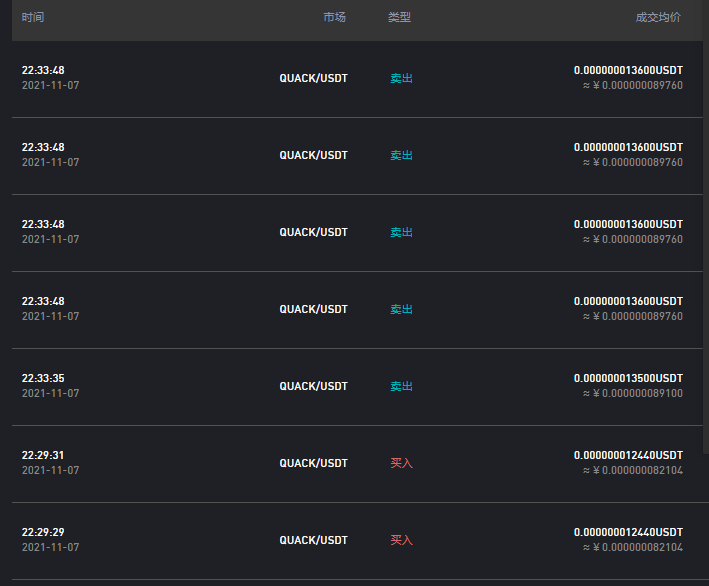Screen dimensions: 709x586
Task: Click the 22:29:31 timestamp
Action: tap(43, 455)
